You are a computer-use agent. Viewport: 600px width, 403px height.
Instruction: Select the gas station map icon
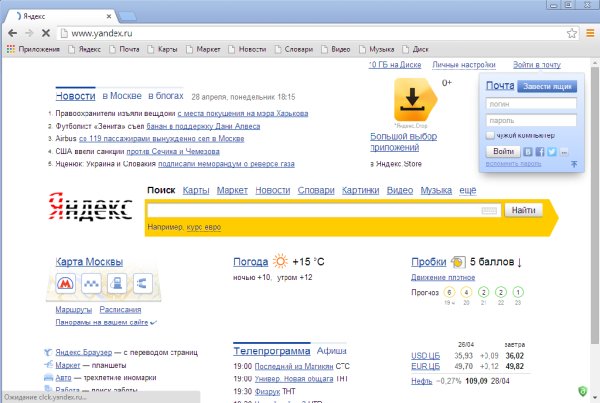(117, 284)
